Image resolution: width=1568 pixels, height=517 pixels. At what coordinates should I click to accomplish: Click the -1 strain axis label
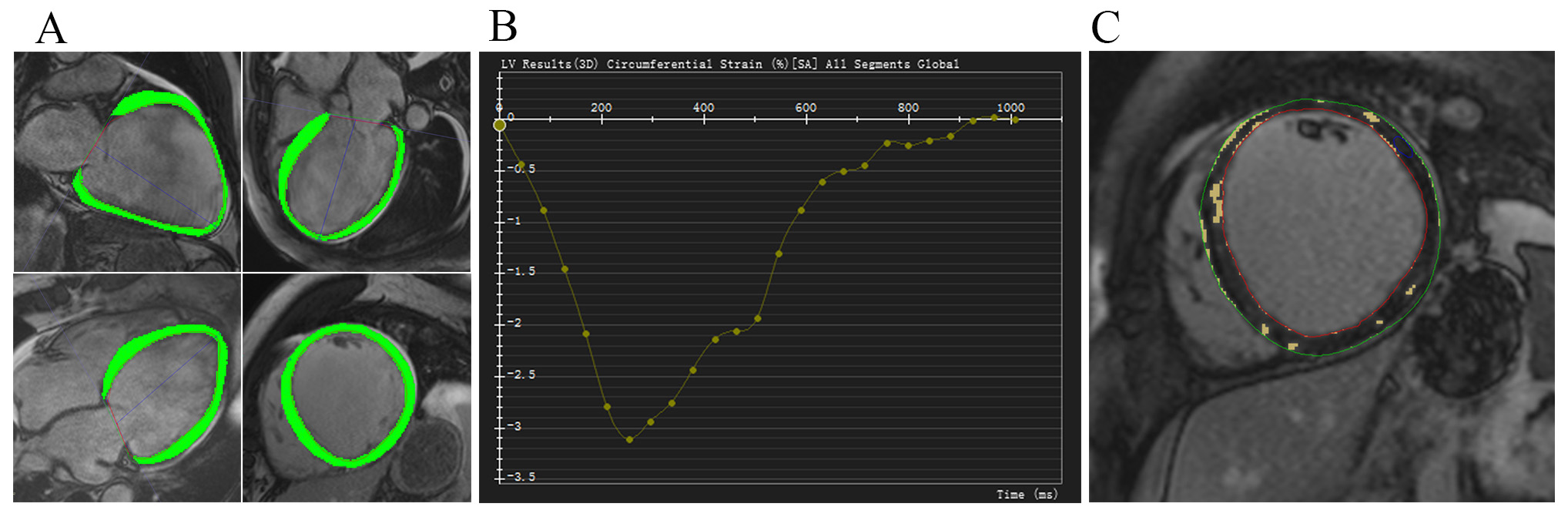coord(514,220)
